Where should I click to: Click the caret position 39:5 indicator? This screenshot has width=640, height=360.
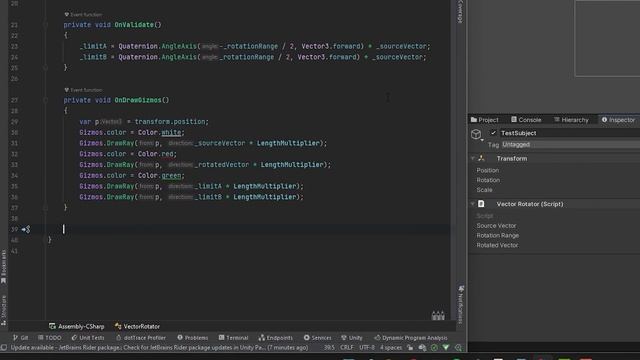point(329,348)
